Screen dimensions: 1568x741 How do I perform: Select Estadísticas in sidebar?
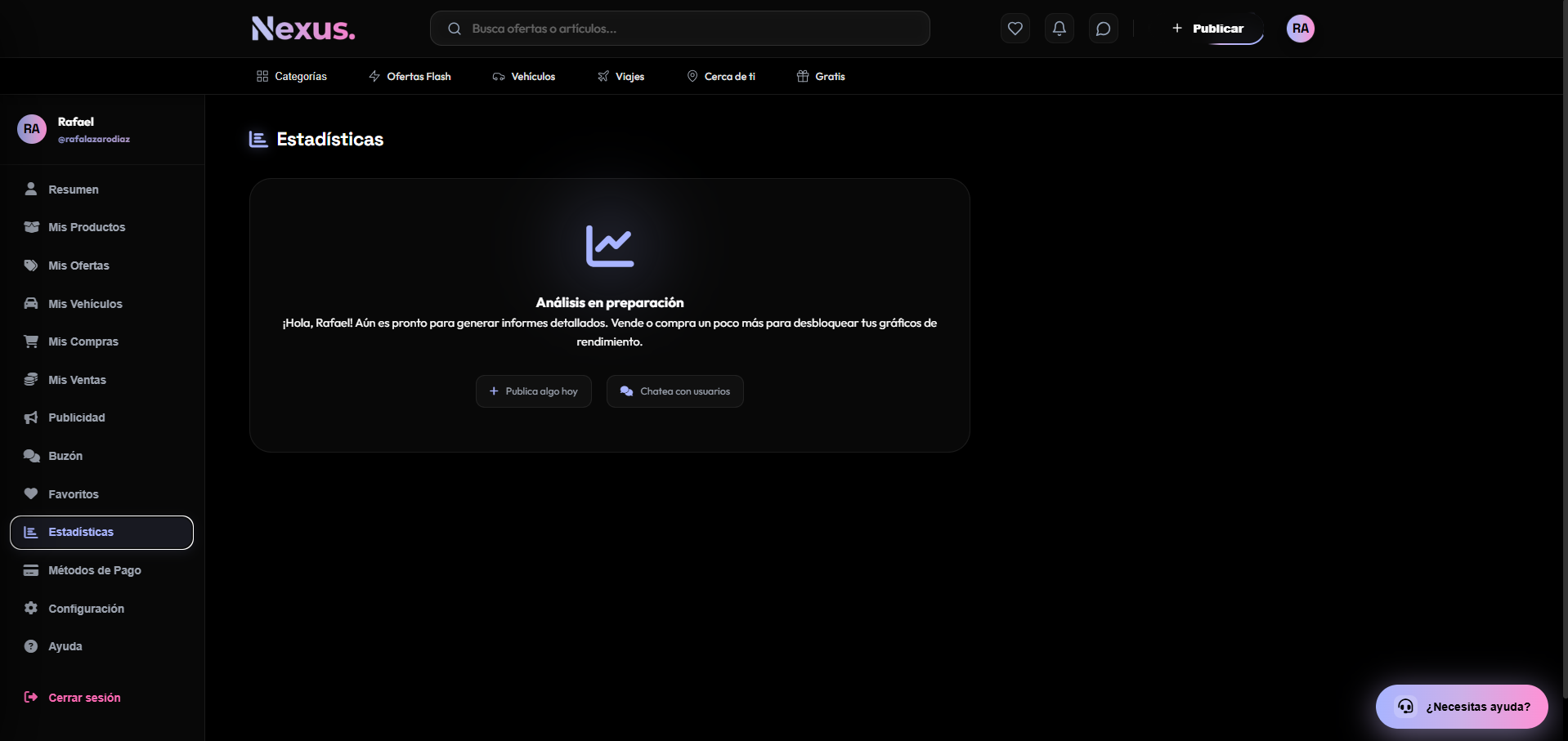pos(101,533)
